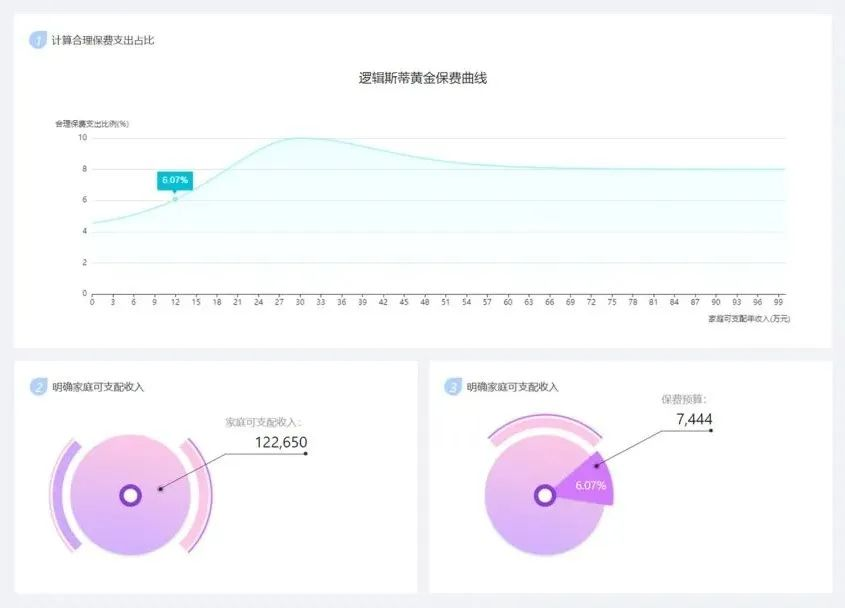This screenshot has height=608, width=845.
Task: Click the purple ring center of the budget pie
Action: [x=545, y=495]
